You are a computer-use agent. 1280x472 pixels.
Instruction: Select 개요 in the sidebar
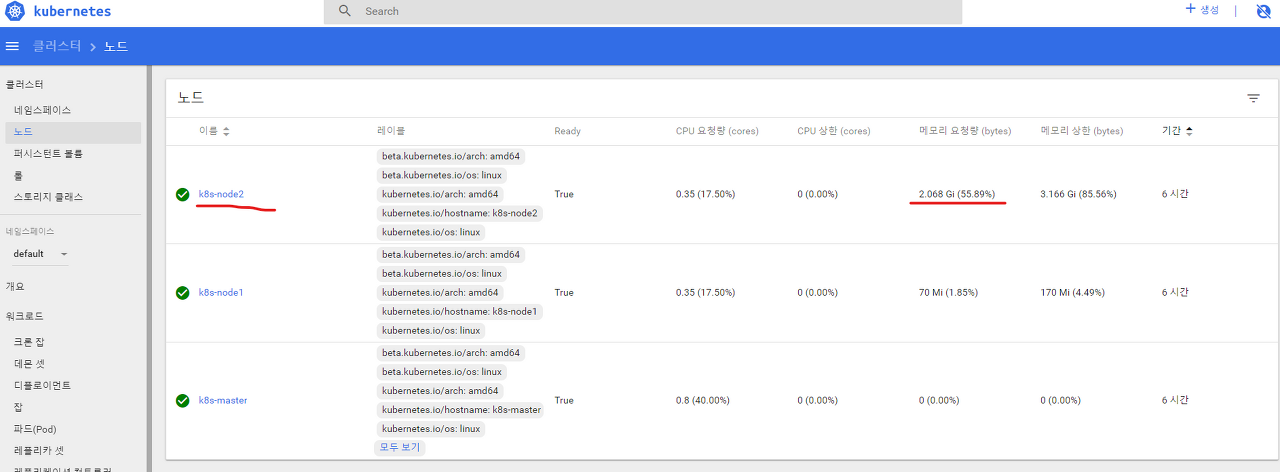click(x=15, y=286)
